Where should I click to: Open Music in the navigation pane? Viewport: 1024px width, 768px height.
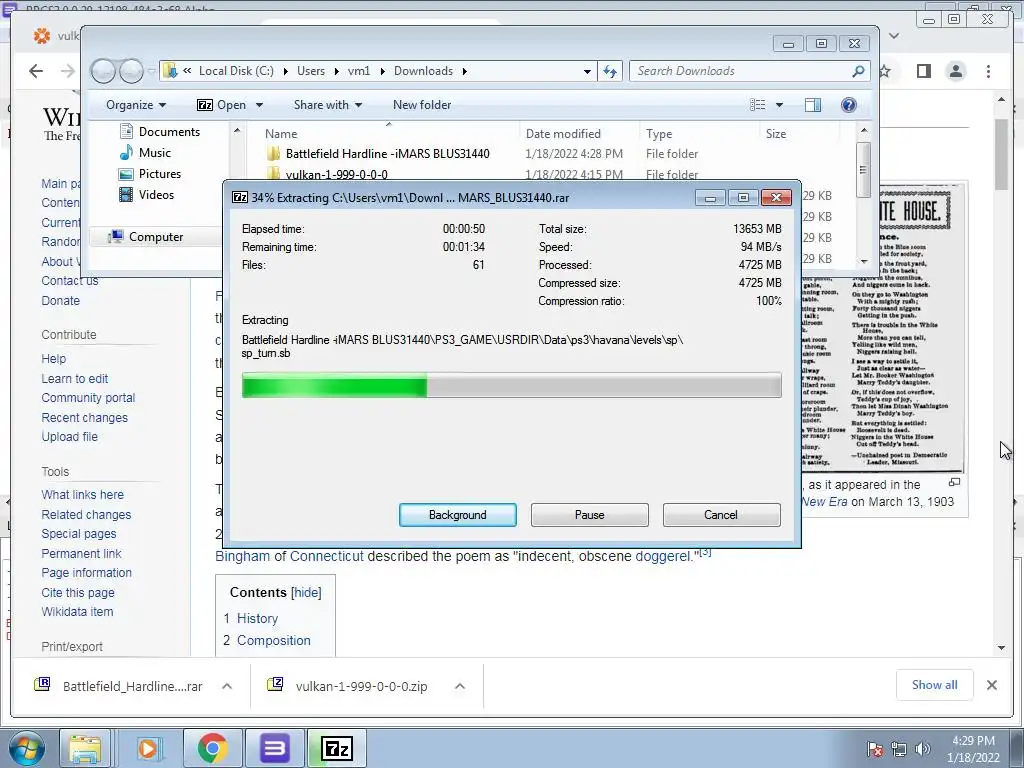coord(146,152)
